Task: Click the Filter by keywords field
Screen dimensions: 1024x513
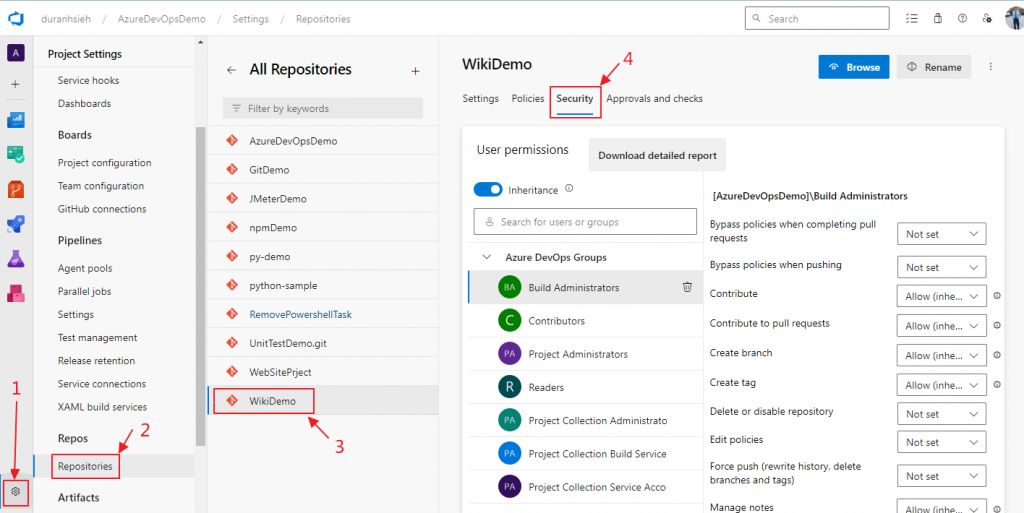Action: pos(323,108)
